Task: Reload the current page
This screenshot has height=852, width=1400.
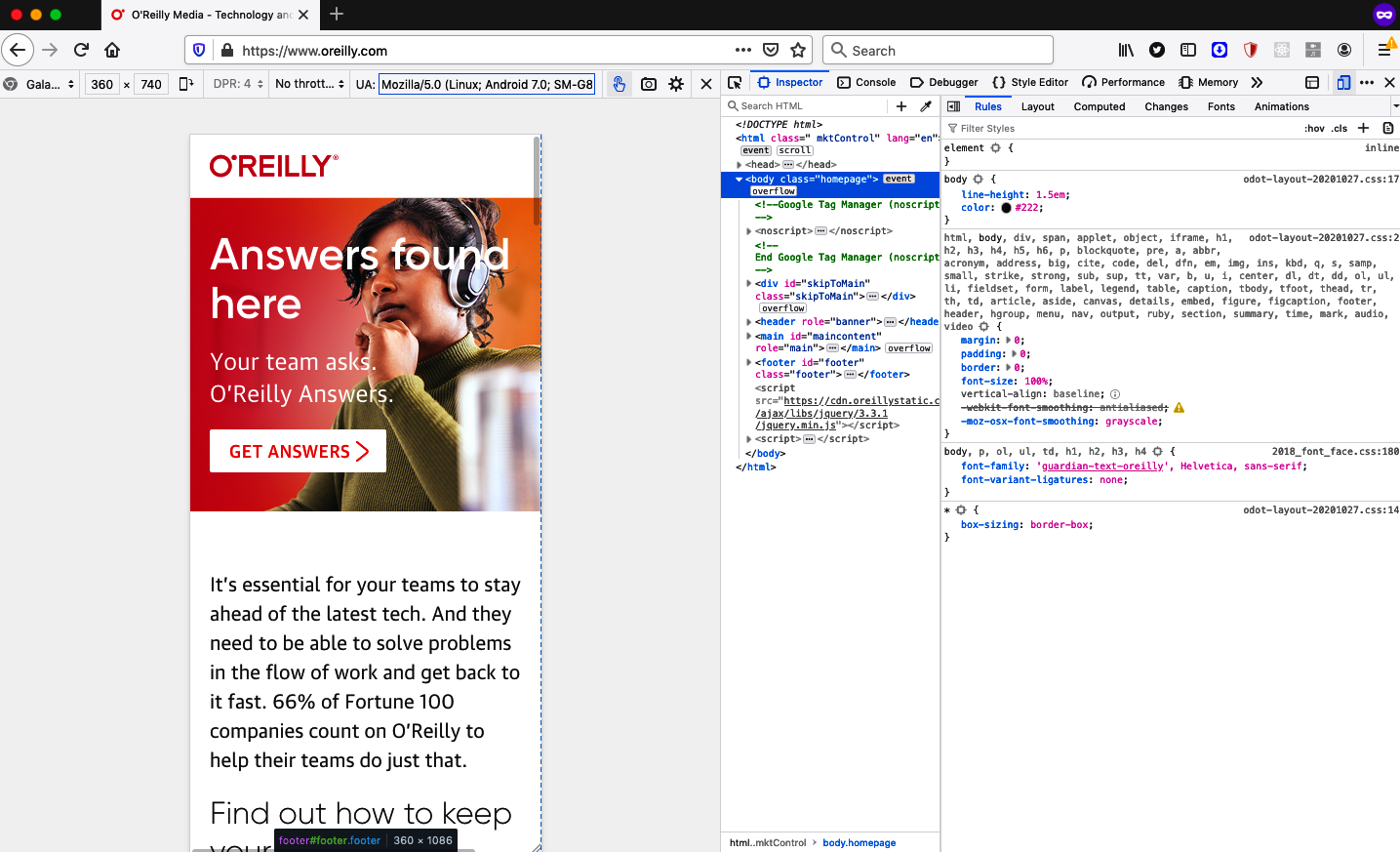Action: point(81,50)
